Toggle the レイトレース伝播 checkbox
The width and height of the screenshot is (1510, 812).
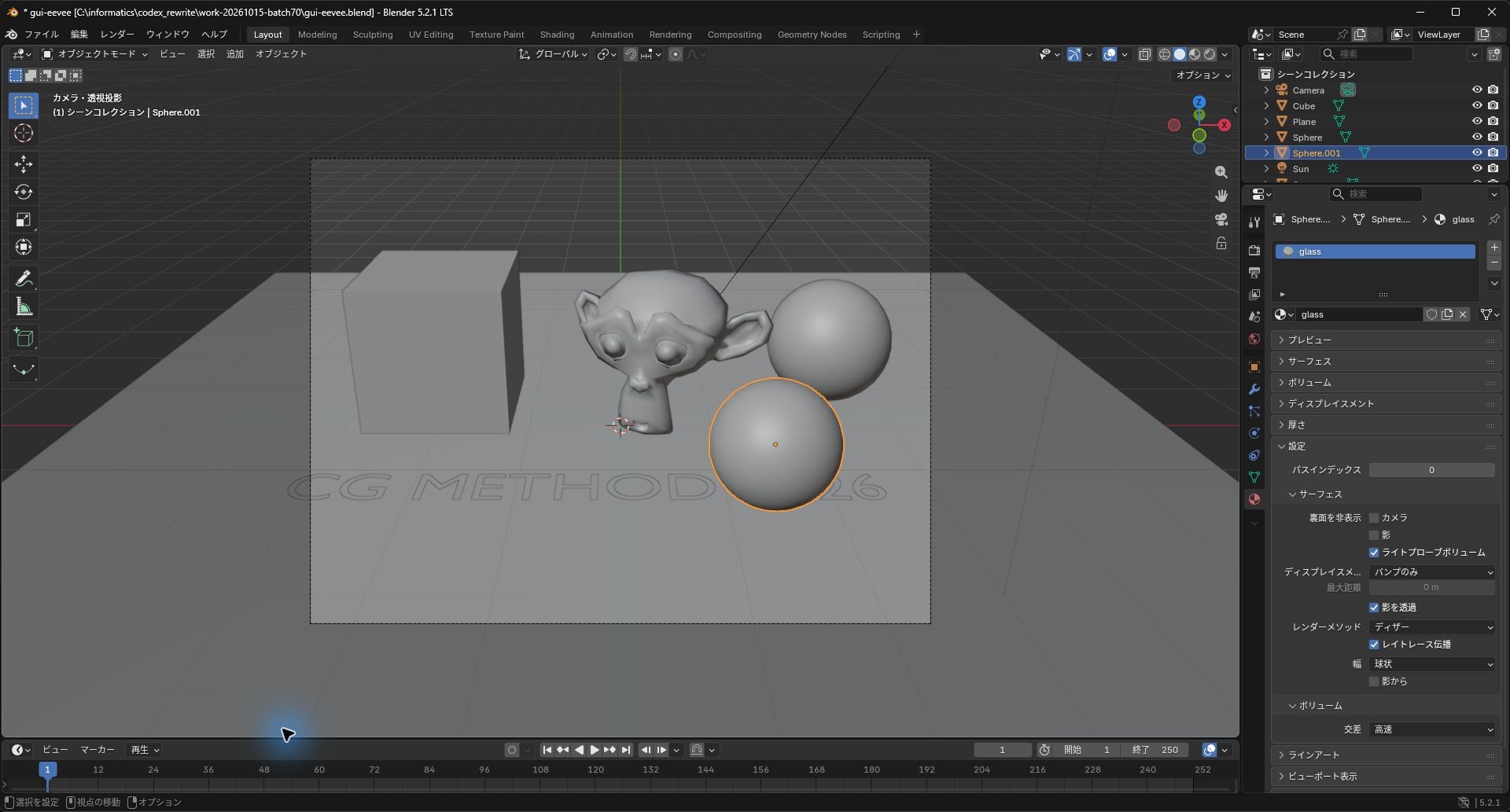[x=1374, y=645]
